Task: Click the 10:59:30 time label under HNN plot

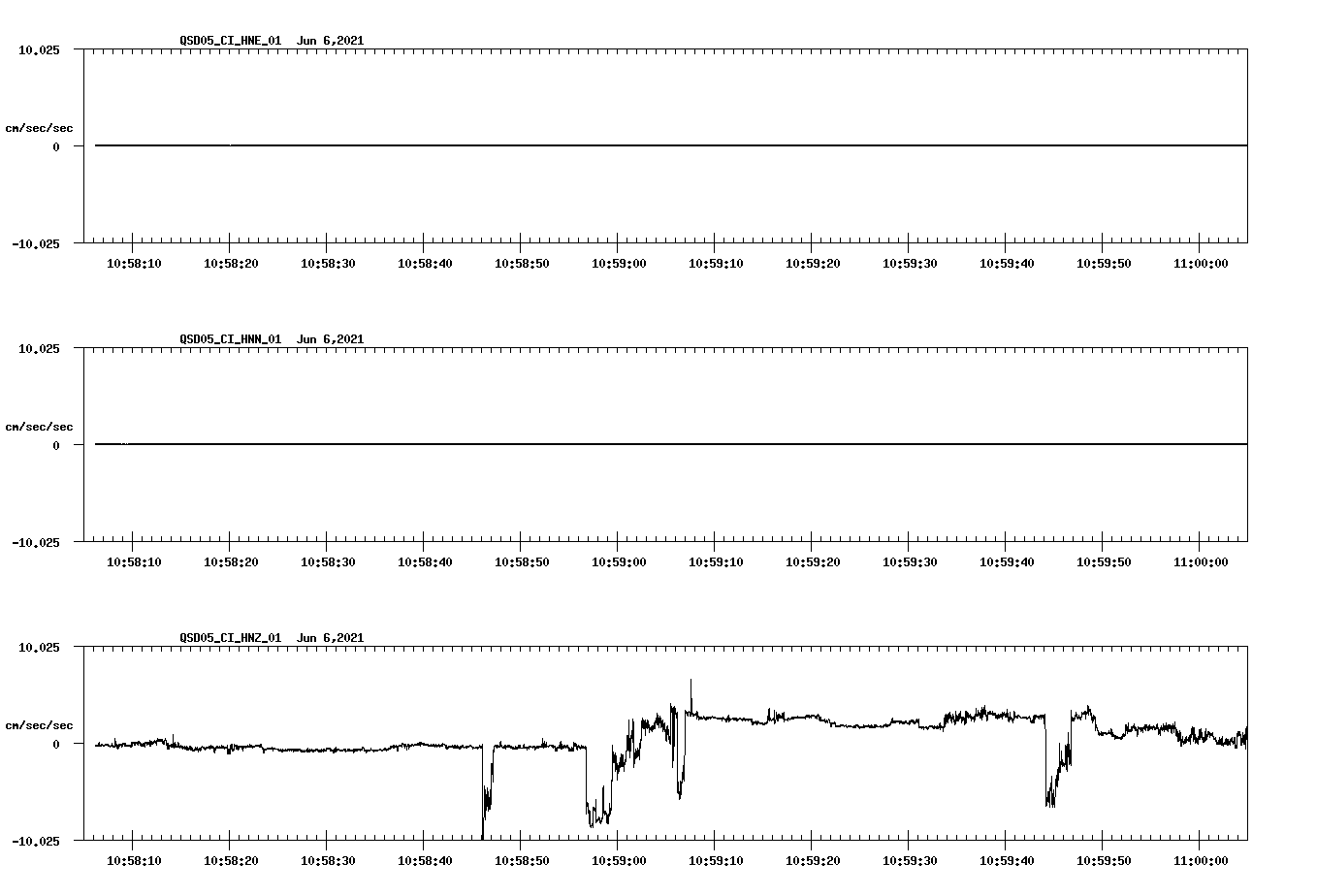Action: click(x=910, y=562)
